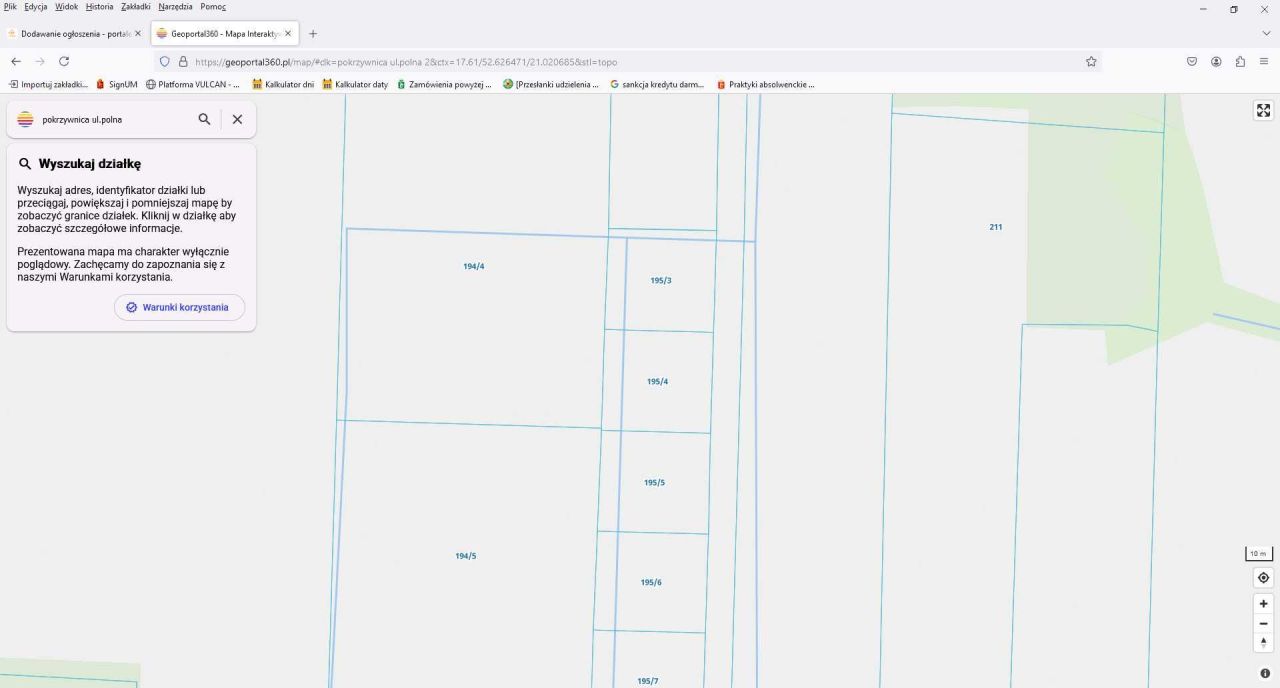Select parcel 194/5 on map
Image resolution: width=1280 pixels, height=688 pixels.
coord(466,556)
